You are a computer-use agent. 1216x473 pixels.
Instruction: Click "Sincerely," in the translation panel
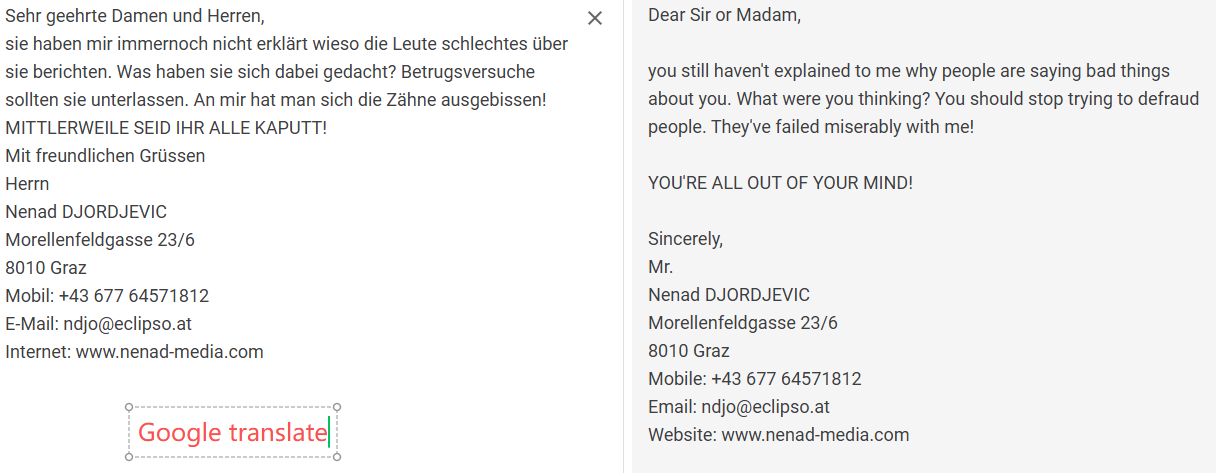tap(685, 239)
